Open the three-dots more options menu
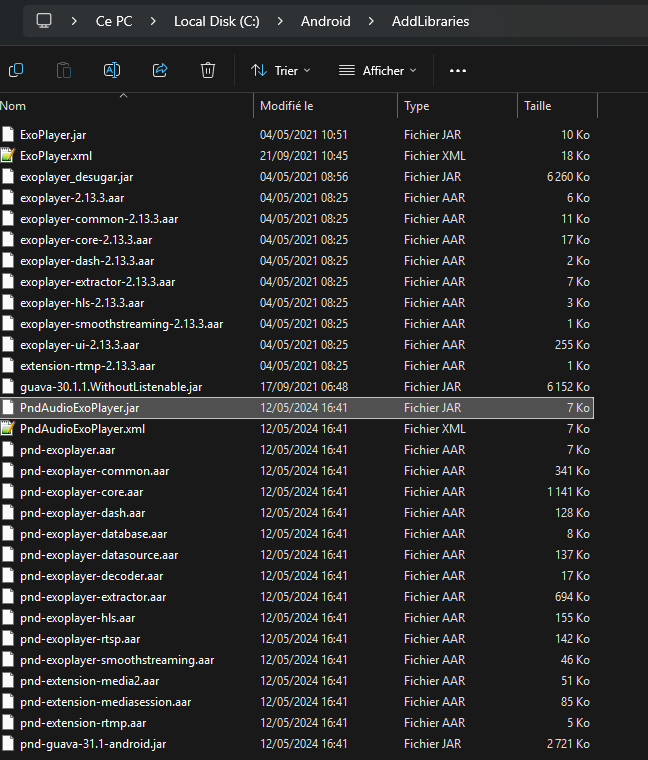The image size is (648, 760). click(x=458, y=71)
